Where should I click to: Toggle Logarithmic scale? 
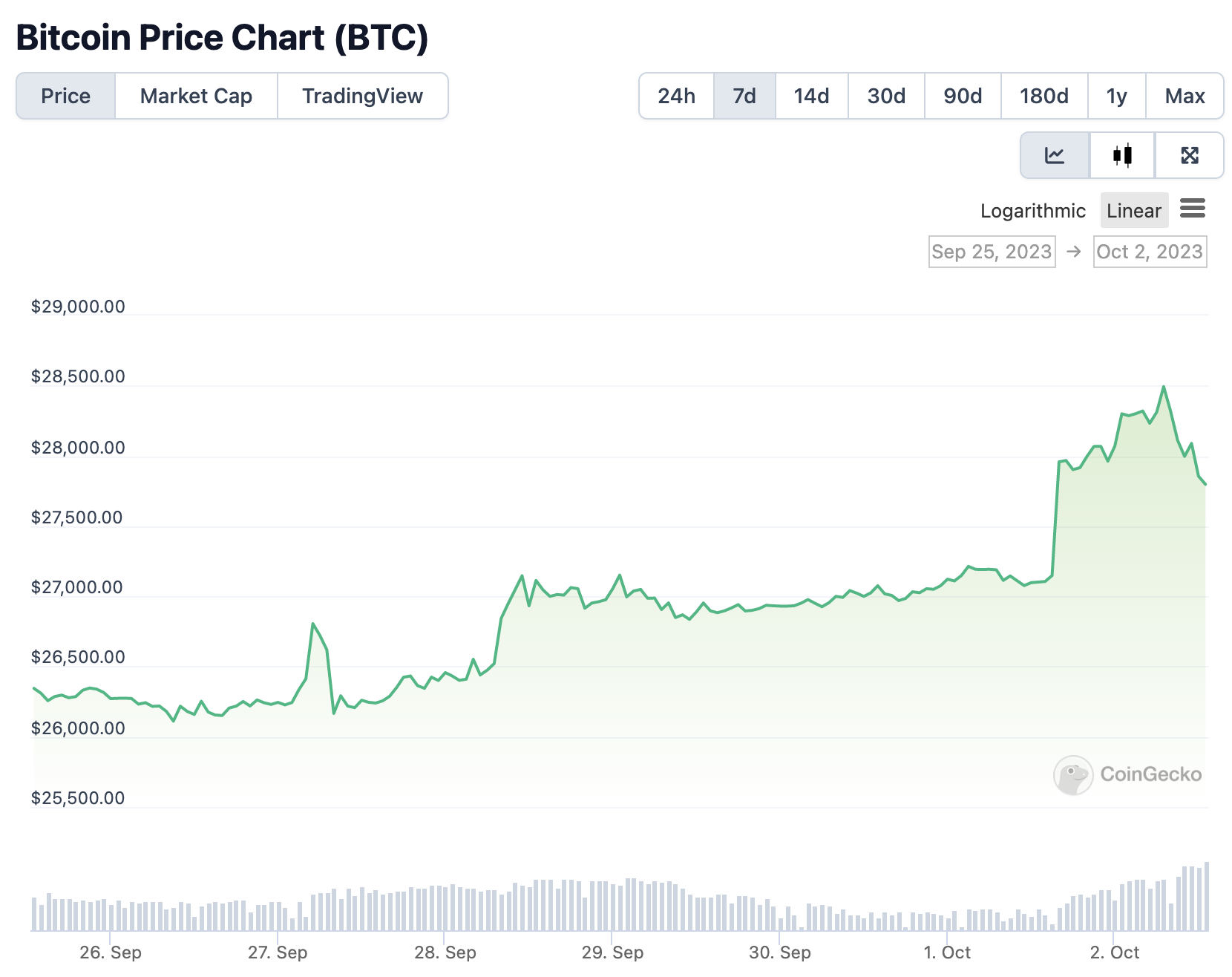pyautogui.click(x=1032, y=211)
